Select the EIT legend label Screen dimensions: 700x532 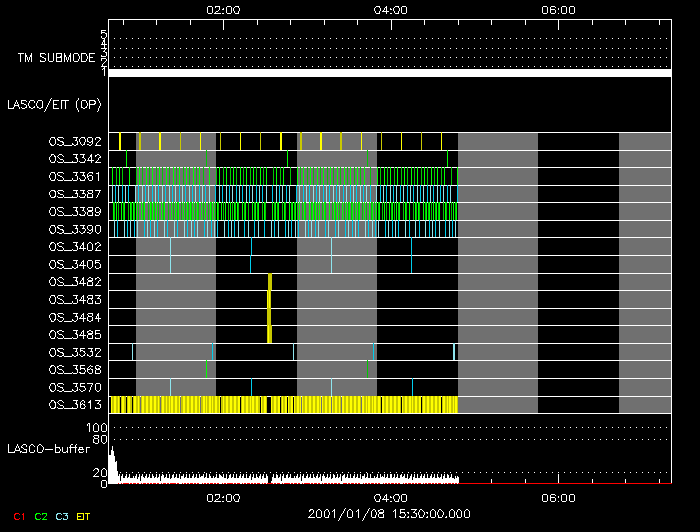[86, 516]
